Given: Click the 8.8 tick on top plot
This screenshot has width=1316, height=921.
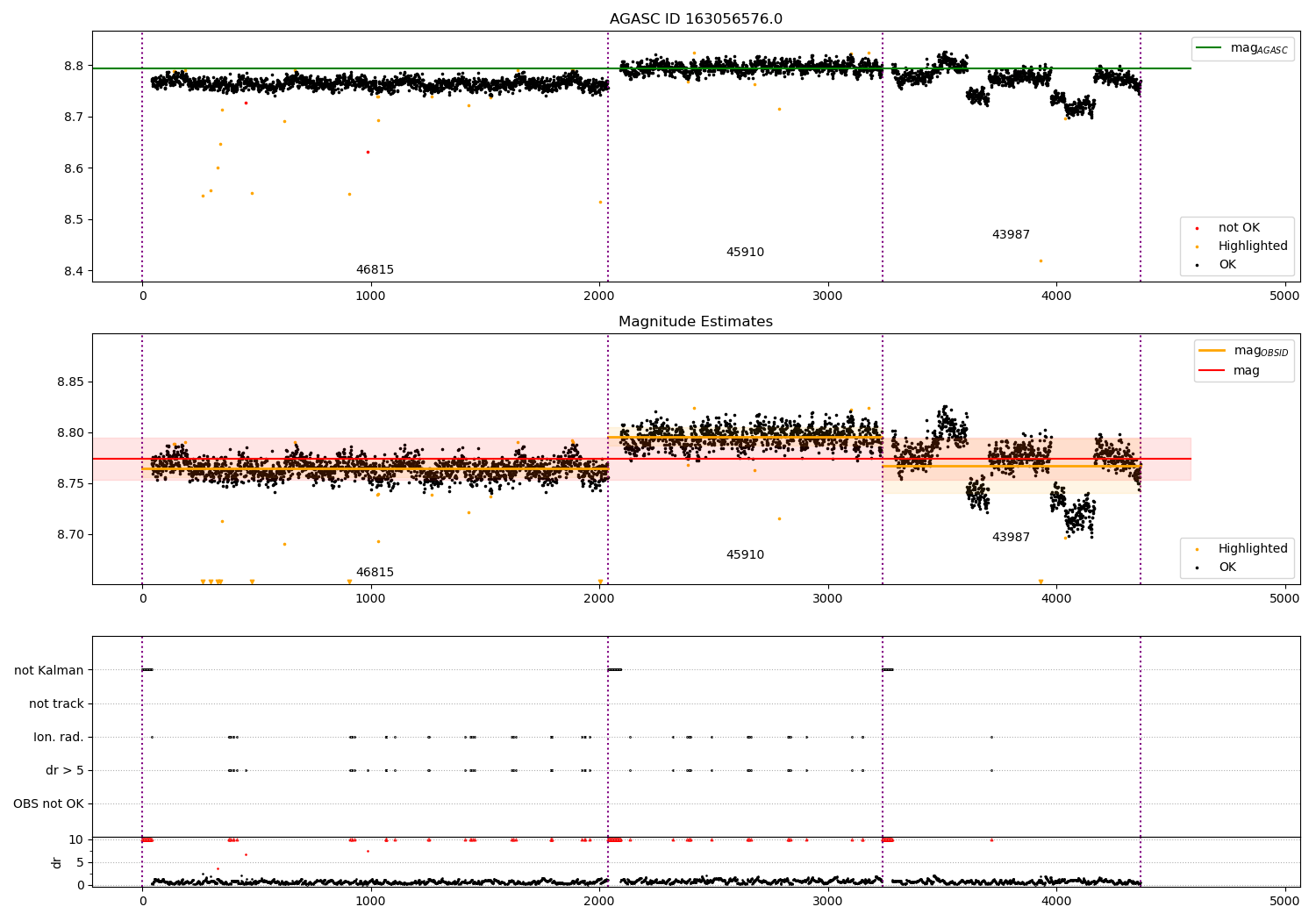Looking at the screenshot, I should tap(74, 66).
